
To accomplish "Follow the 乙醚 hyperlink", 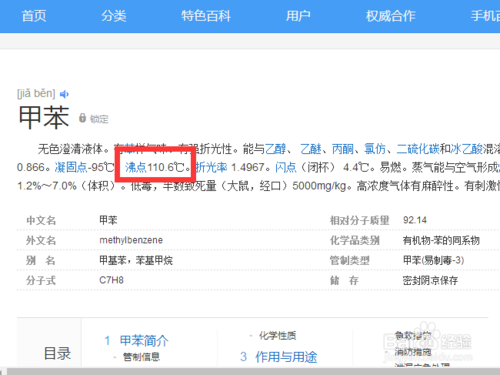I will 311,149.
